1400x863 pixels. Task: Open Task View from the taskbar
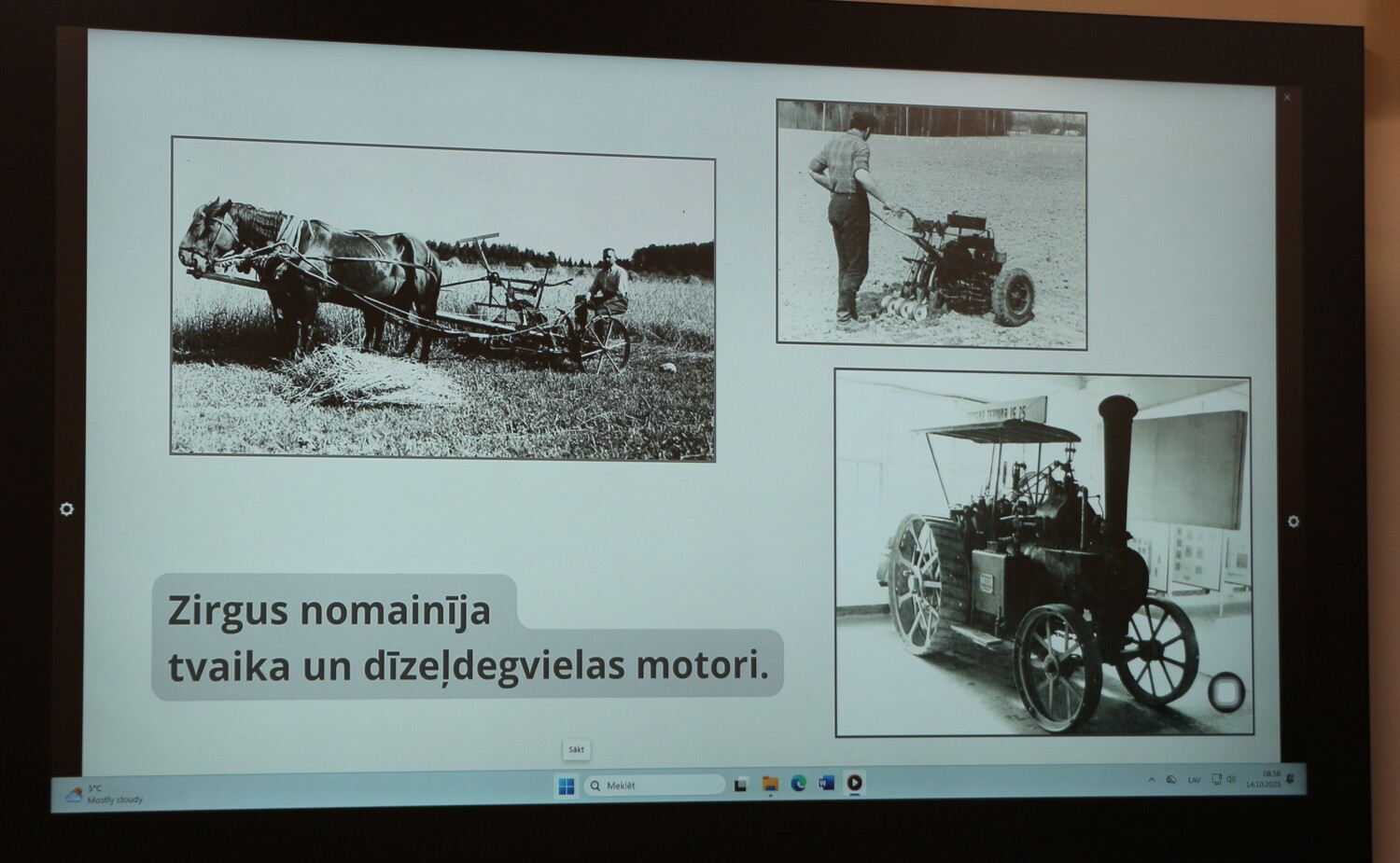click(740, 785)
